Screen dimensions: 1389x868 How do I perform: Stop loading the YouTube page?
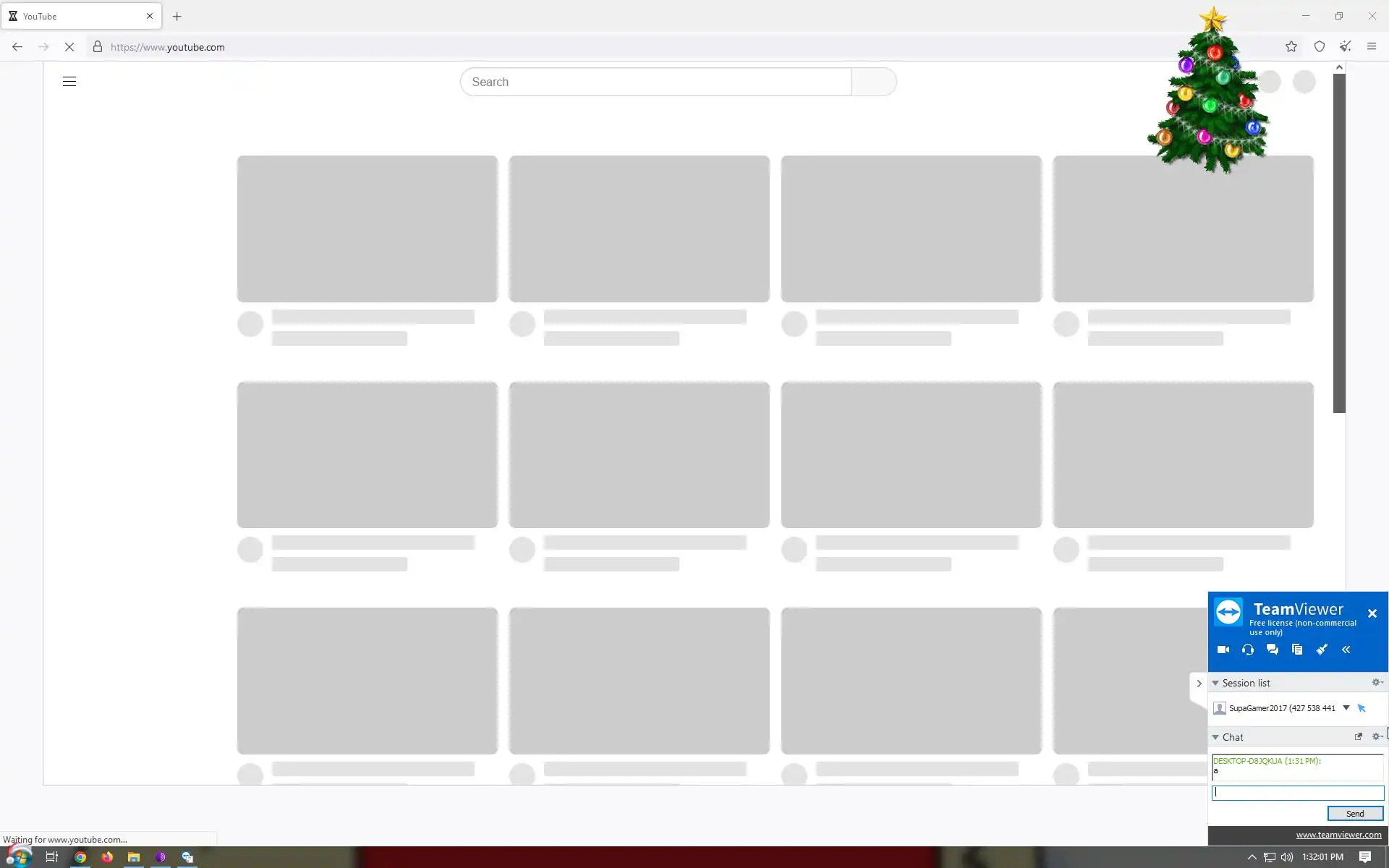(x=69, y=47)
